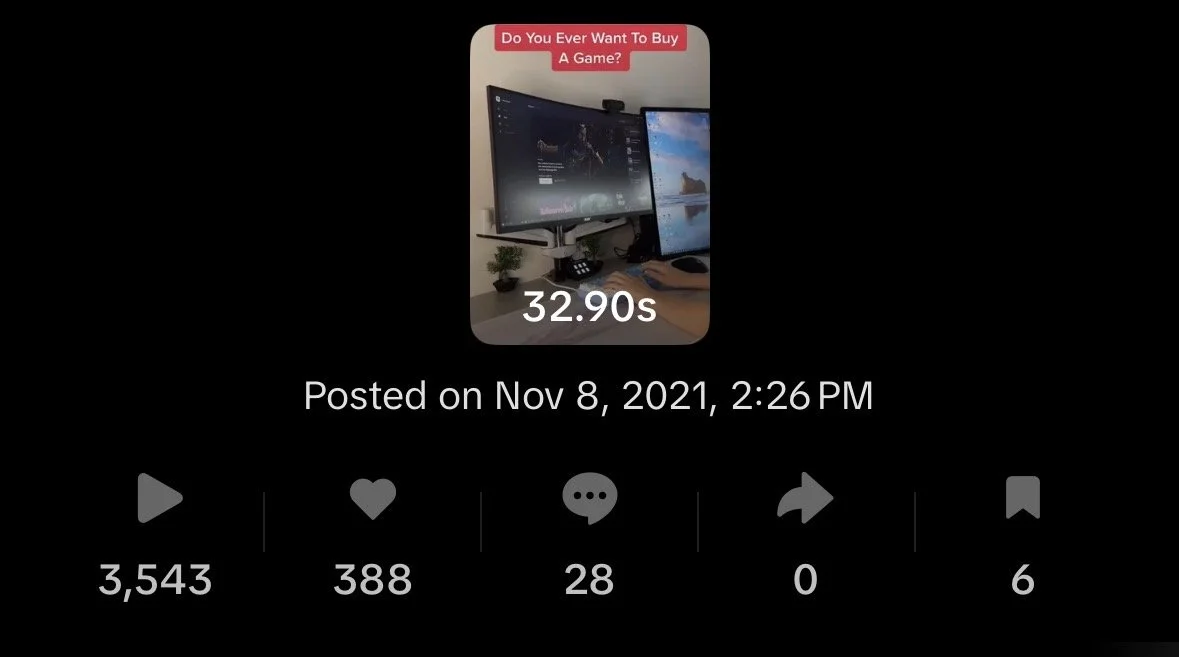
Task: Tap the heart likes icon
Action: 373,498
